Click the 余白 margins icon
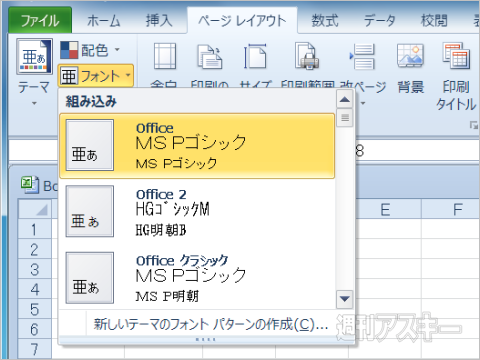480x360 pixels. [165, 56]
